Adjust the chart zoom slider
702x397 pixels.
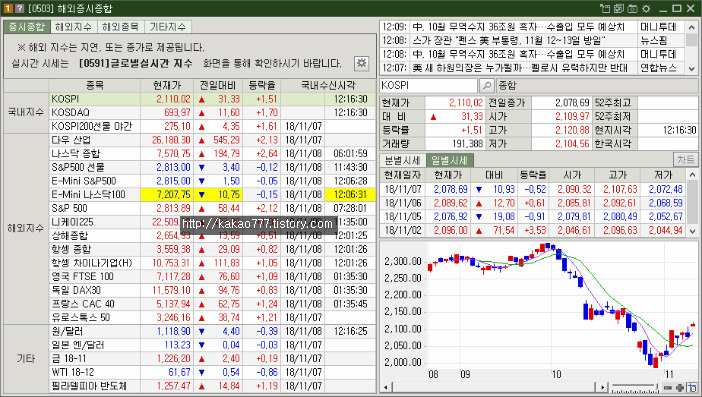pyautogui.click(x=634, y=388)
